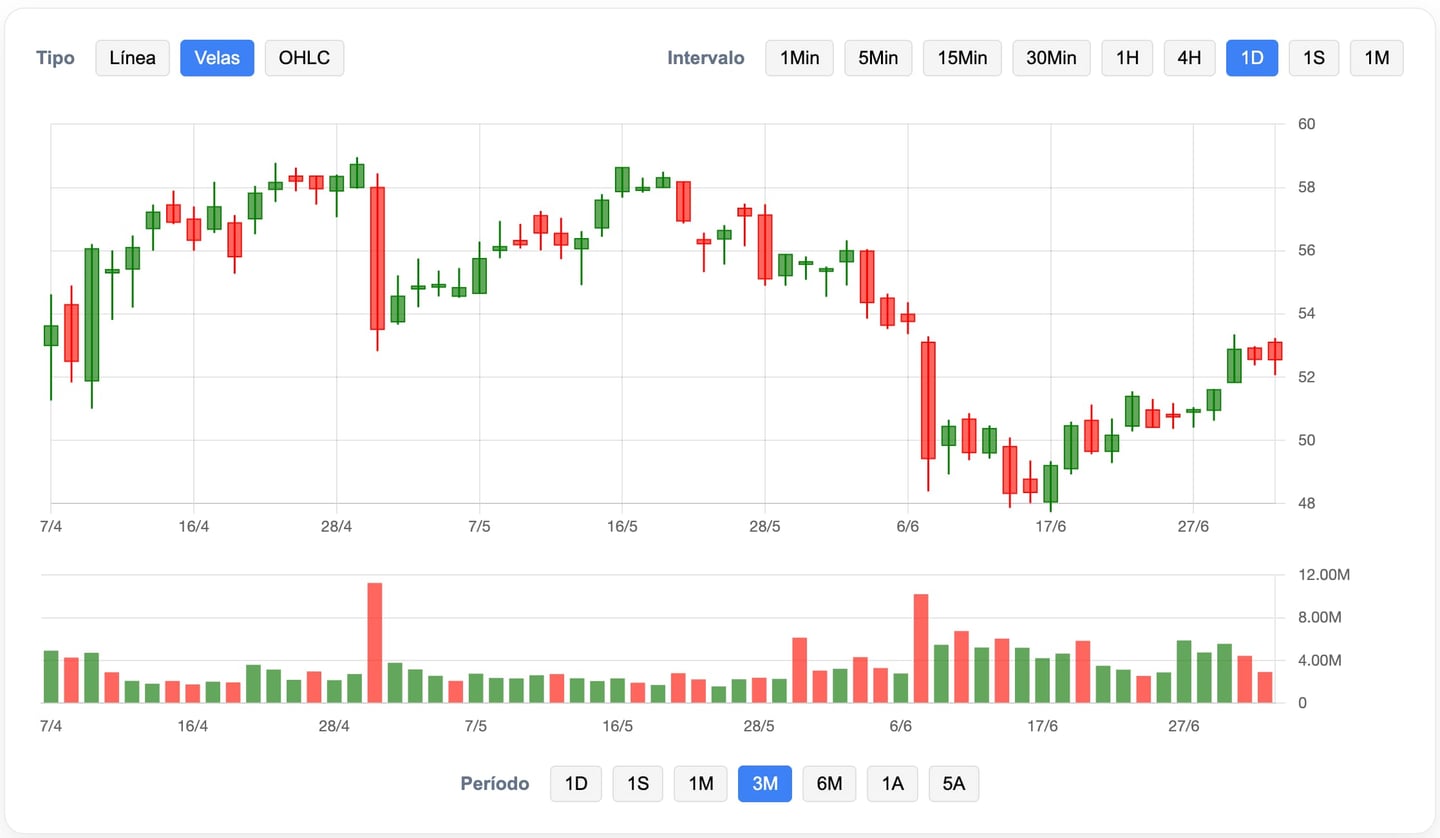The height and width of the screenshot is (838, 1440).
Task: Set Período to 1S
Action: pyautogui.click(x=638, y=784)
